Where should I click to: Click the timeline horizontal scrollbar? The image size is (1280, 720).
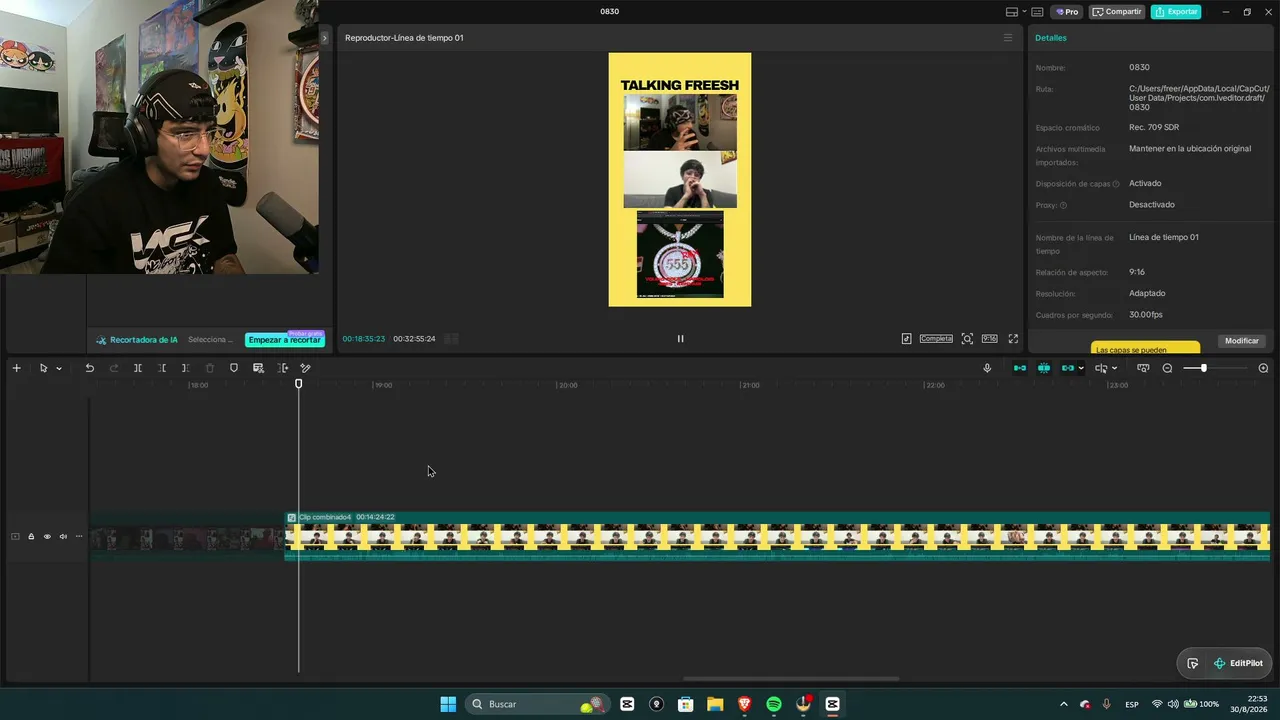tap(791, 679)
